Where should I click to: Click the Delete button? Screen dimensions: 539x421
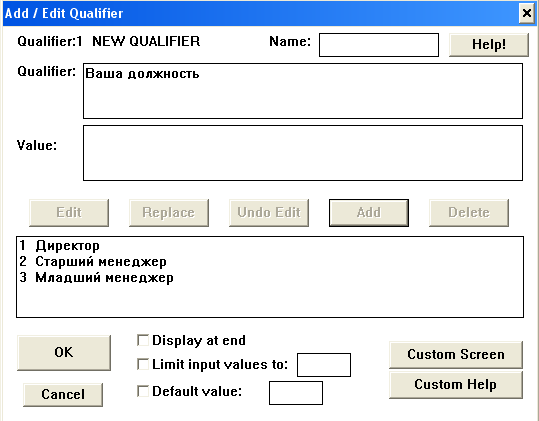[x=469, y=213]
